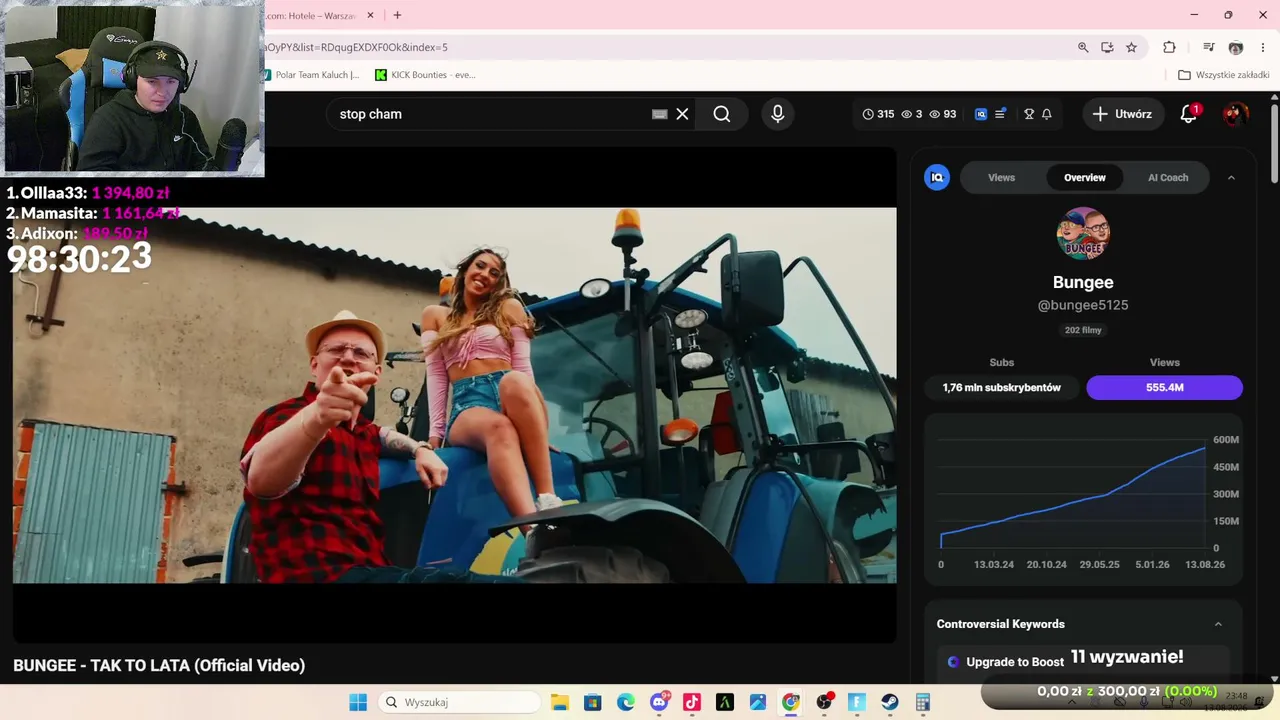Screen dimensions: 1280x720
Task: Click the Chrome icon on the taskbar
Action: click(791, 702)
